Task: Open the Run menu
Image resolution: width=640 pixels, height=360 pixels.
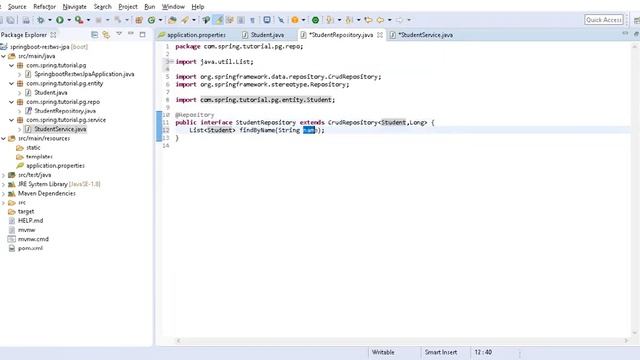Action: pos(150,7)
